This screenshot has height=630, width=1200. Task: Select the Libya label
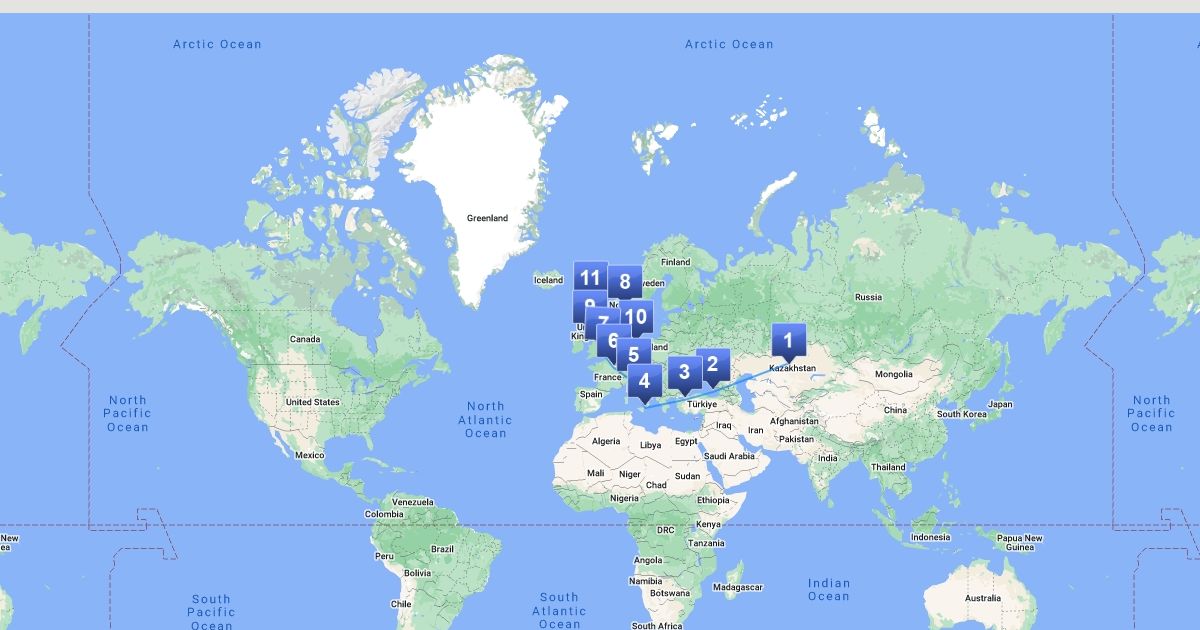650,445
